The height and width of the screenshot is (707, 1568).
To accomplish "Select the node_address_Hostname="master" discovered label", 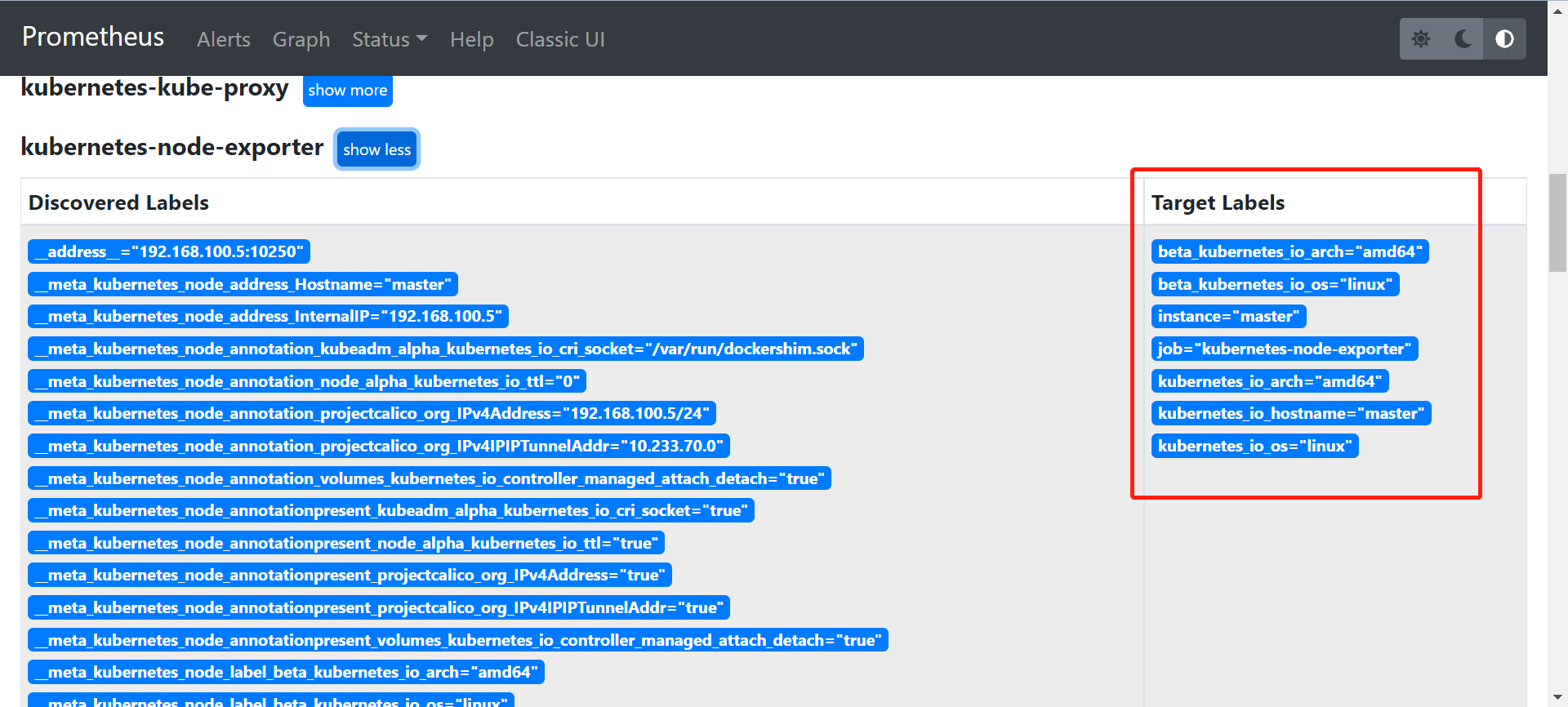I will 243,284.
